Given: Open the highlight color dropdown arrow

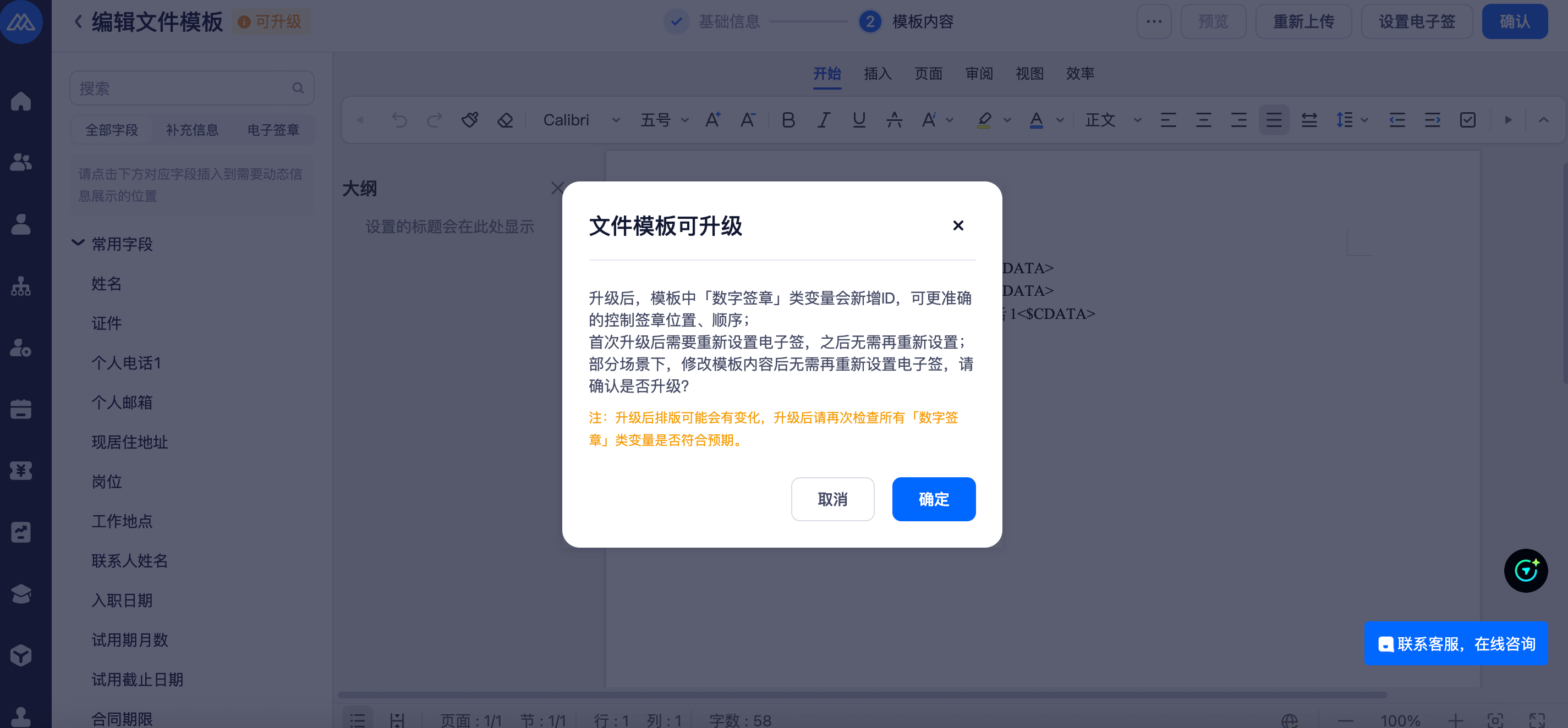Looking at the screenshot, I should click(x=1007, y=120).
